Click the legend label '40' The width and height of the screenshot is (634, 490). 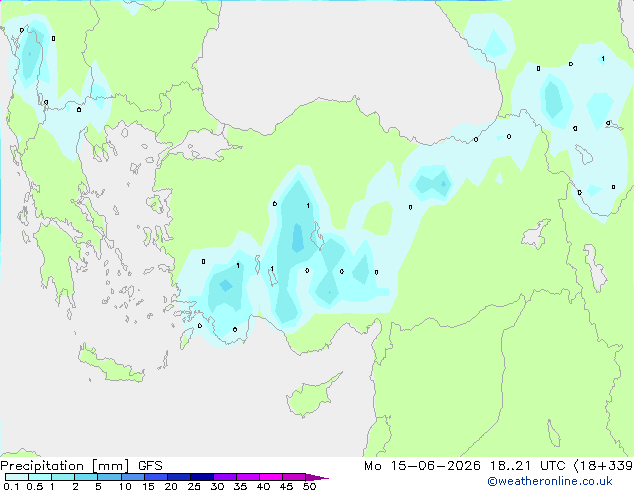[263, 486]
